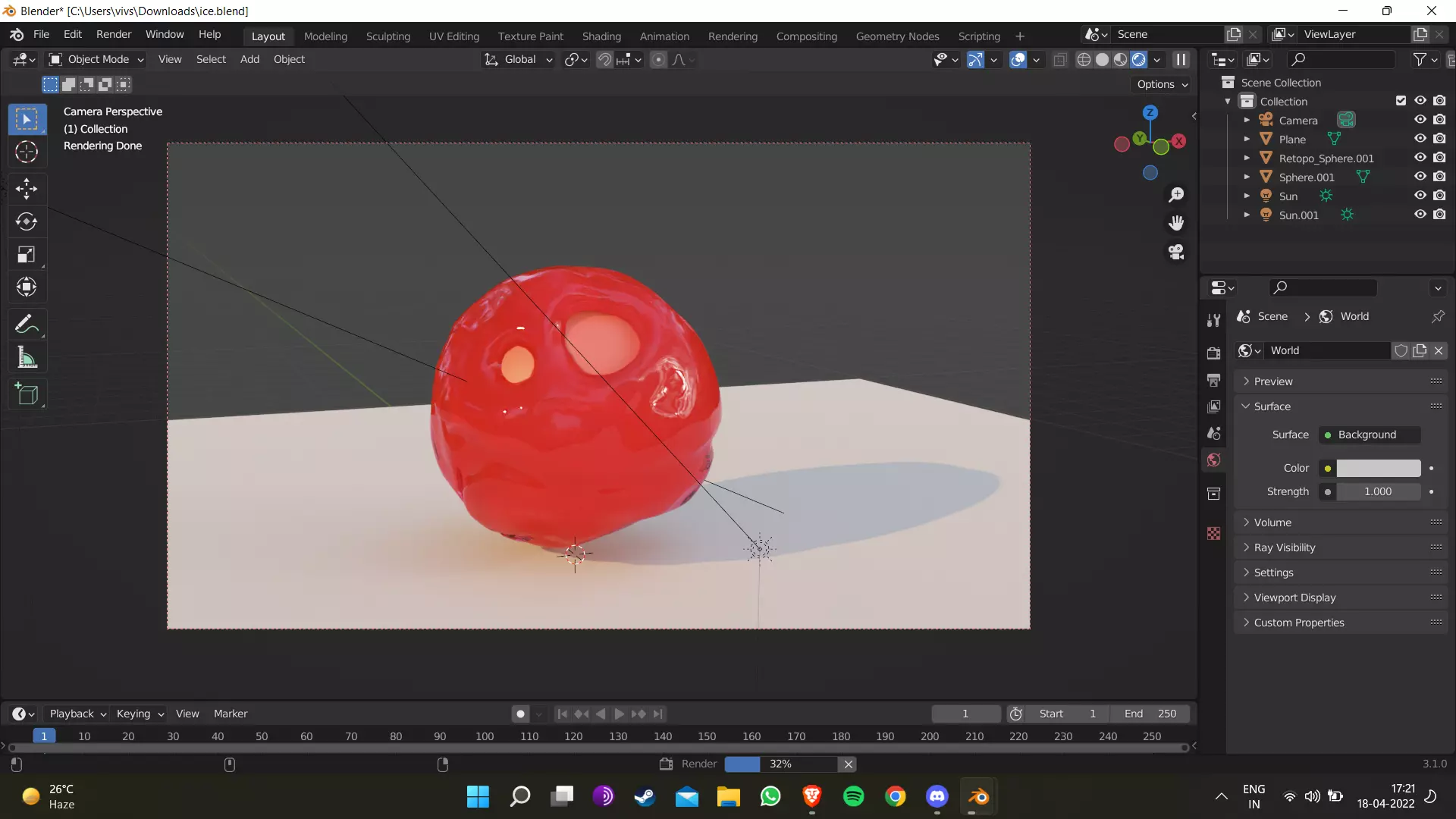This screenshot has width=1456, height=819.
Task: Select the Cursor tool in toolbar
Action: coord(27,152)
